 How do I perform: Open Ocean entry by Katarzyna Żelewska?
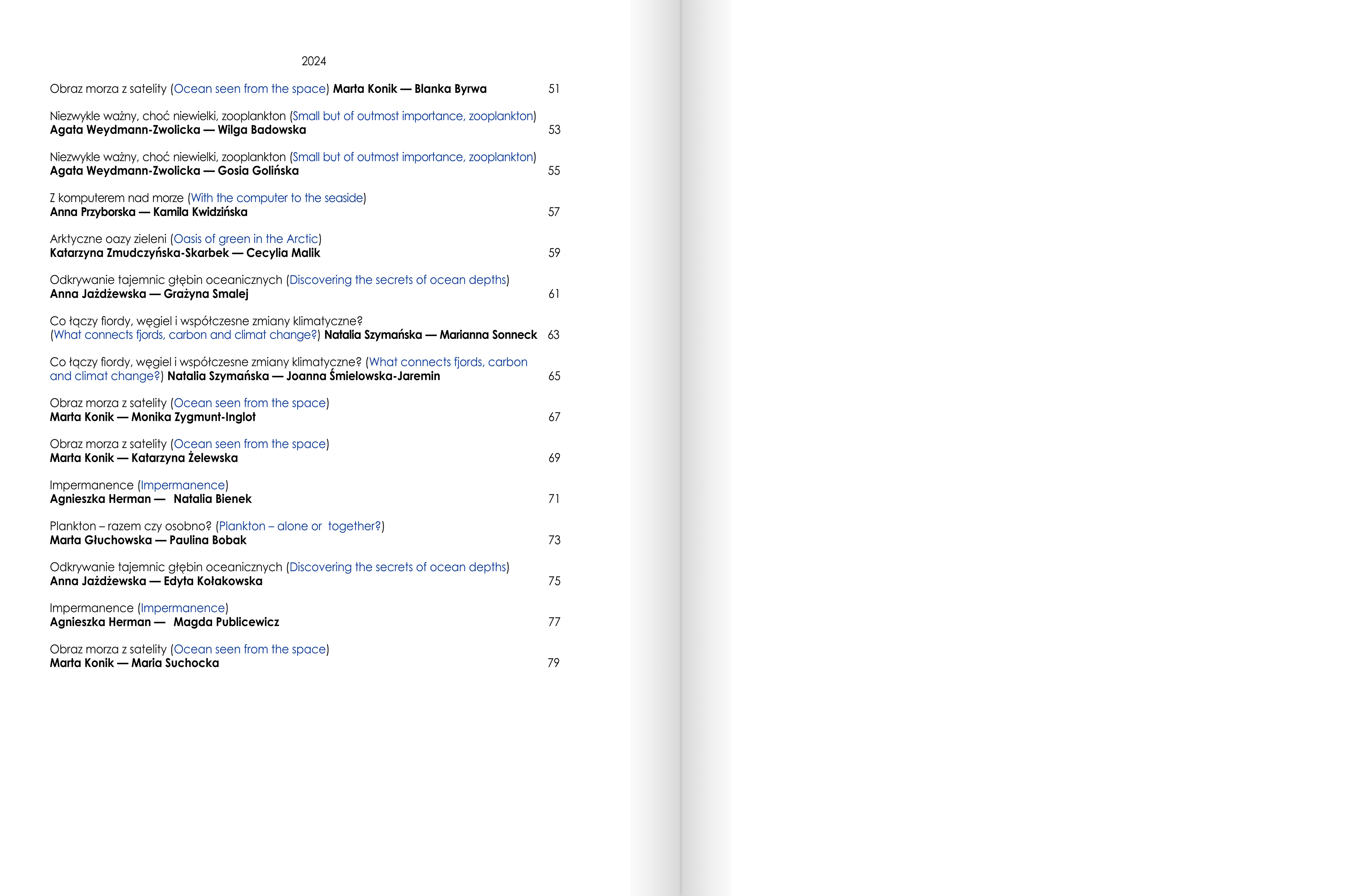click(x=249, y=444)
